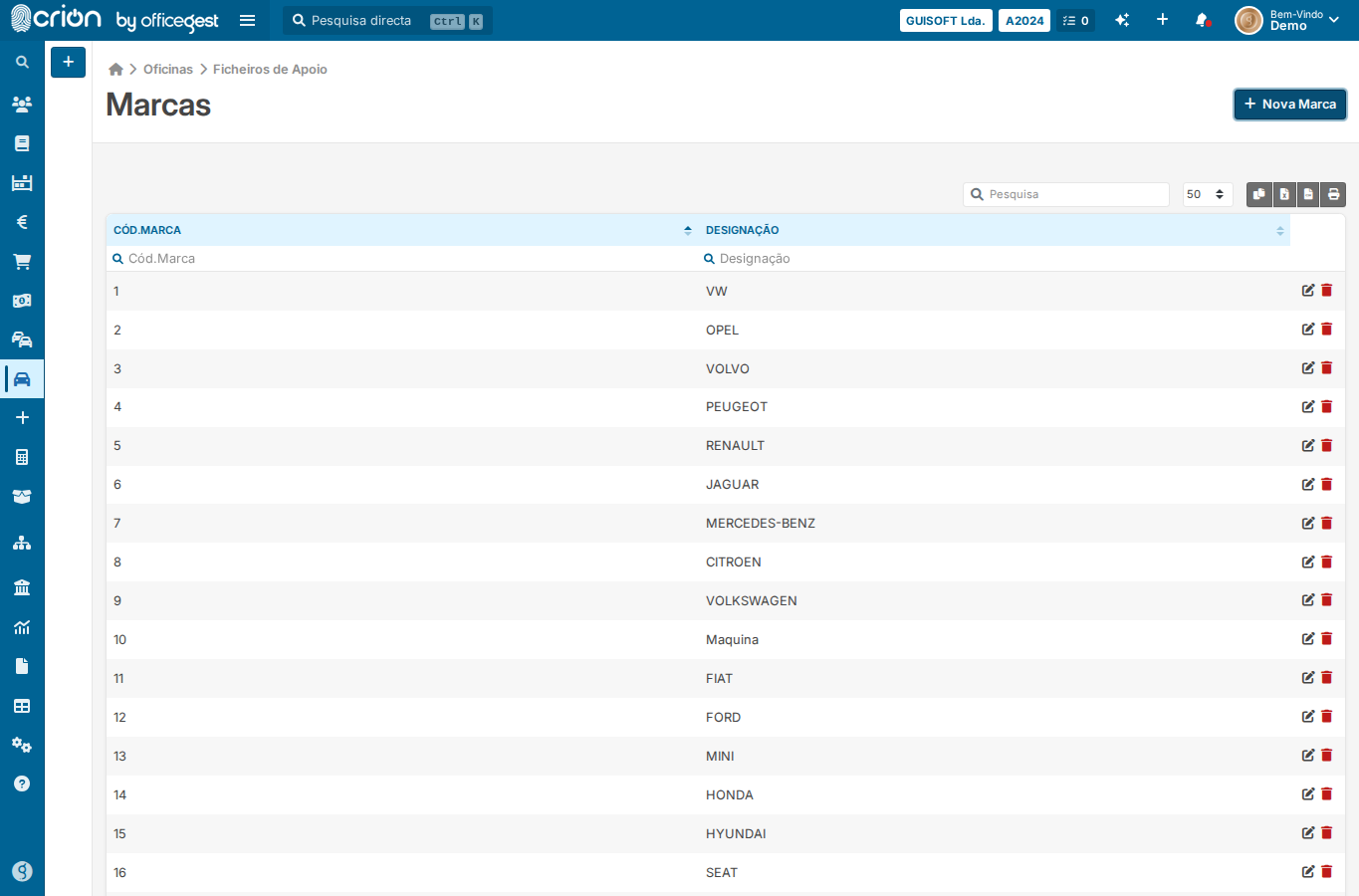
Task: Edit the RENAULT brand row
Action: [1308, 445]
